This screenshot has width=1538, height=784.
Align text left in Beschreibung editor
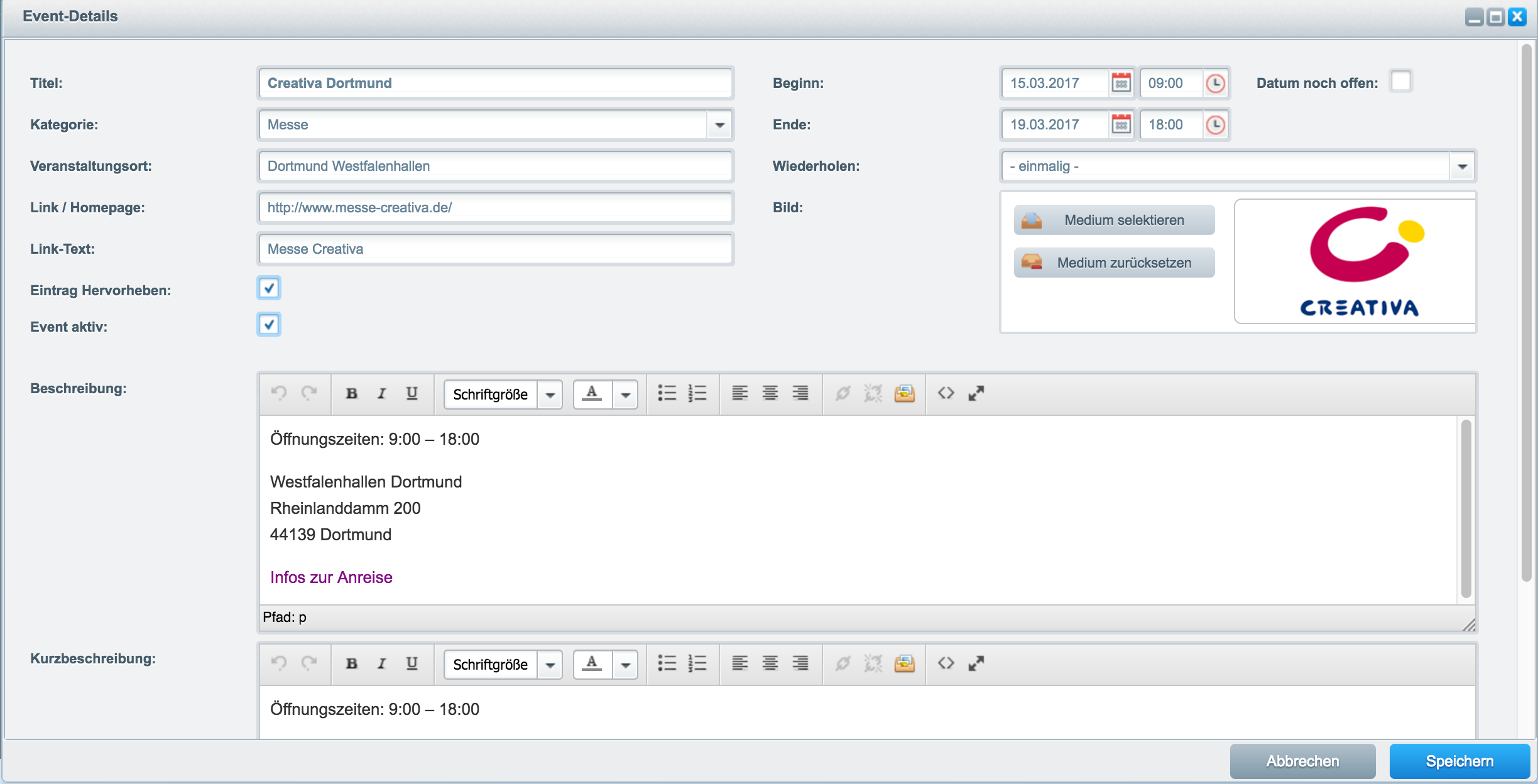[740, 393]
